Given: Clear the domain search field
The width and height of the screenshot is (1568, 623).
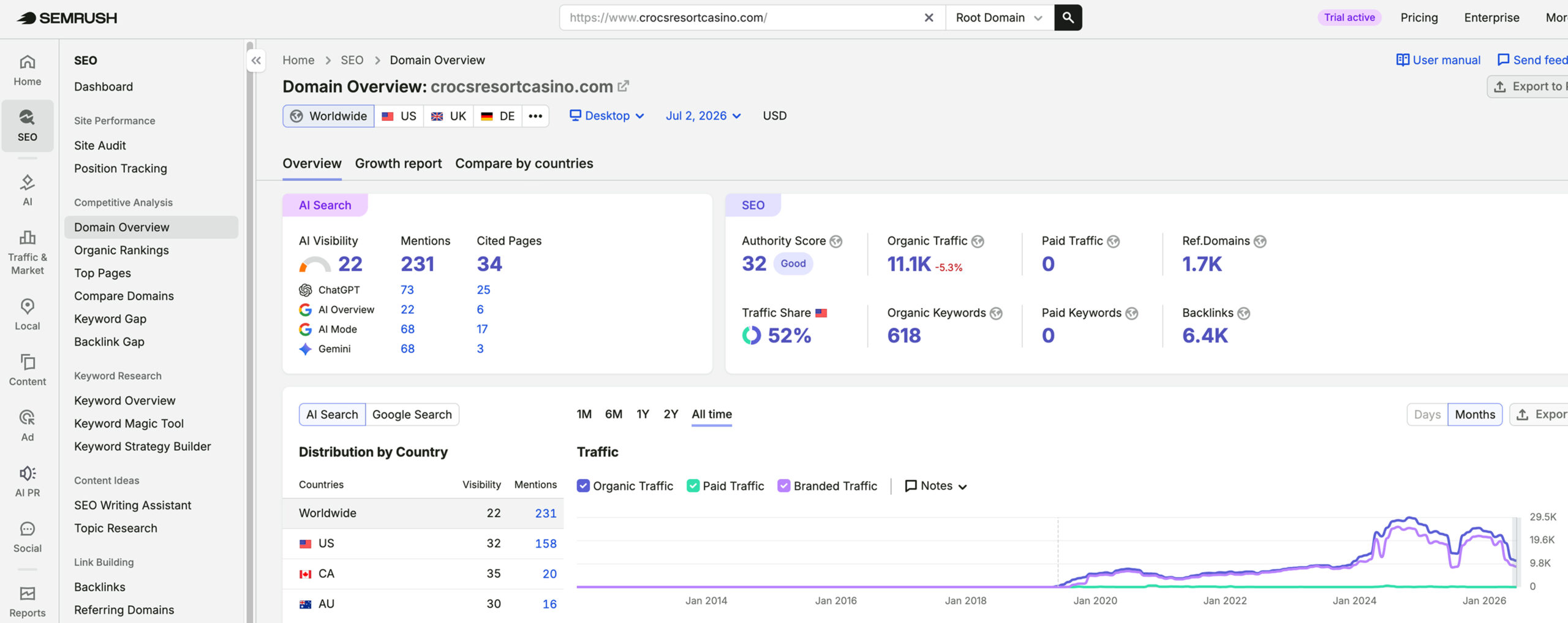Looking at the screenshot, I should [929, 18].
